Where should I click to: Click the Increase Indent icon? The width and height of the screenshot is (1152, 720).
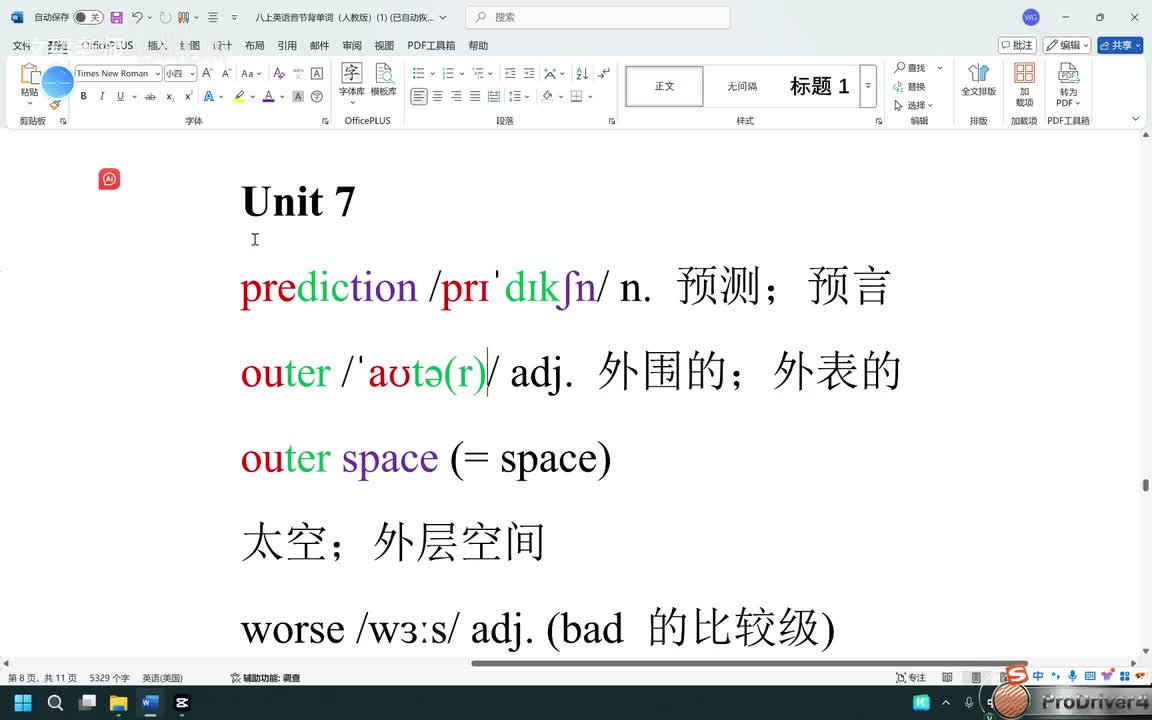click(529, 73)
